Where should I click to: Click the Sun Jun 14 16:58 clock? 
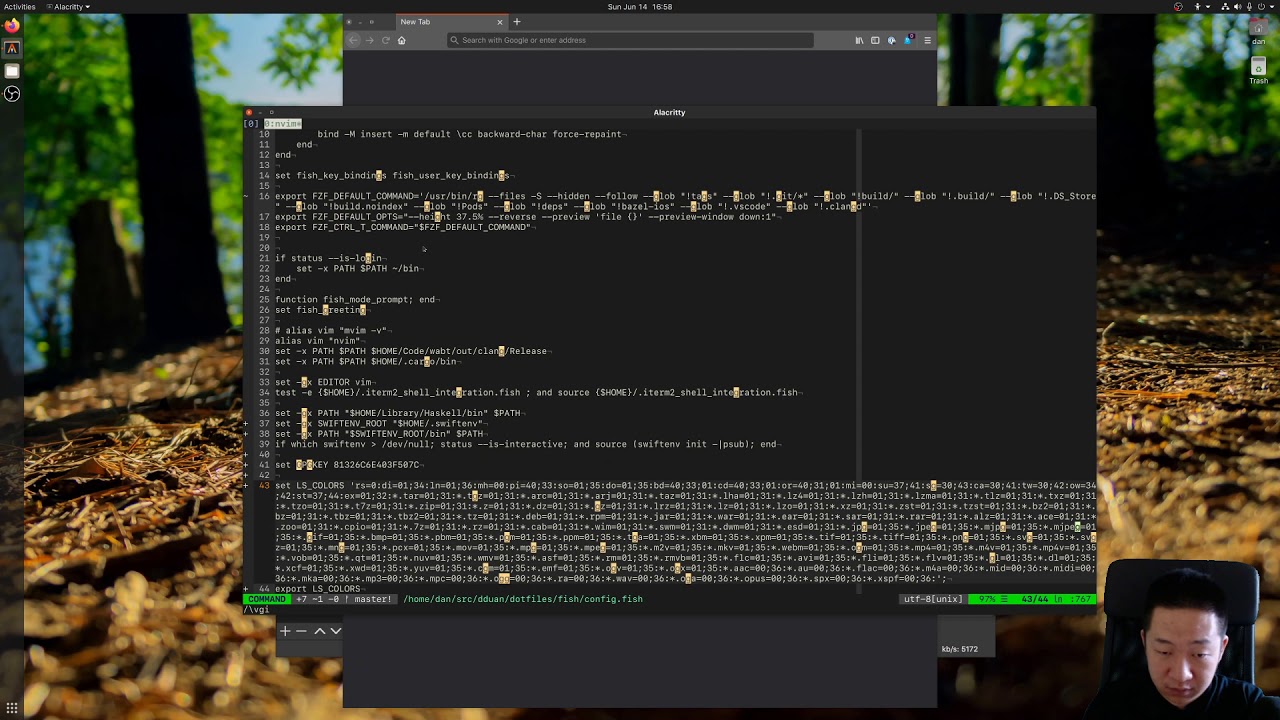pos(640,7)
